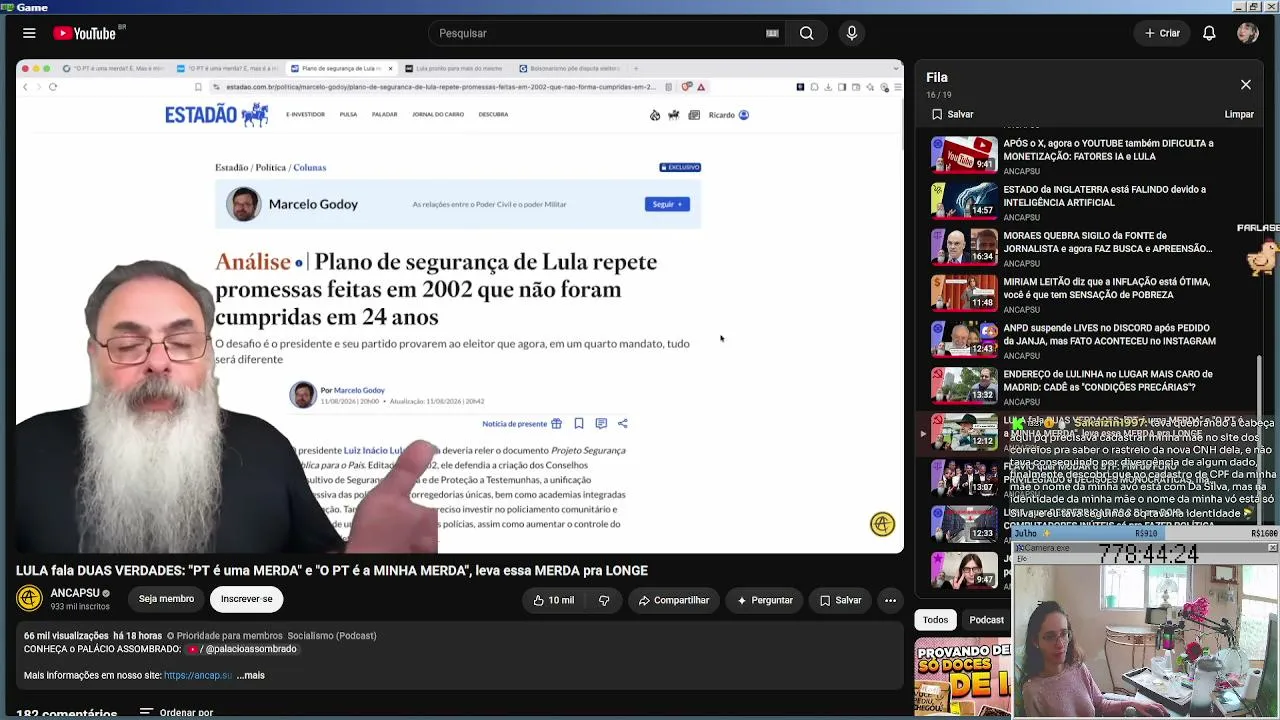
Task: Click the video player to pause
Action: pyautogui.click(x=460, y=306)
